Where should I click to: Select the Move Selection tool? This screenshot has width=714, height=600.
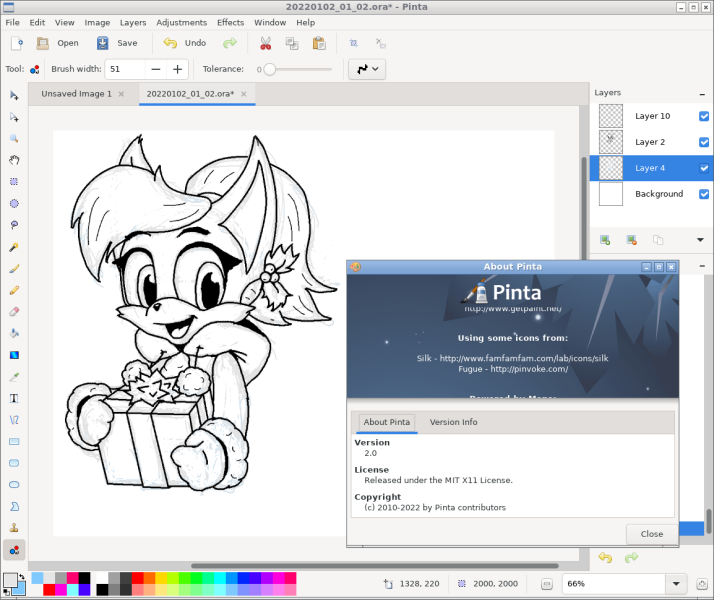pyautogui.click(x=14, y=117)
